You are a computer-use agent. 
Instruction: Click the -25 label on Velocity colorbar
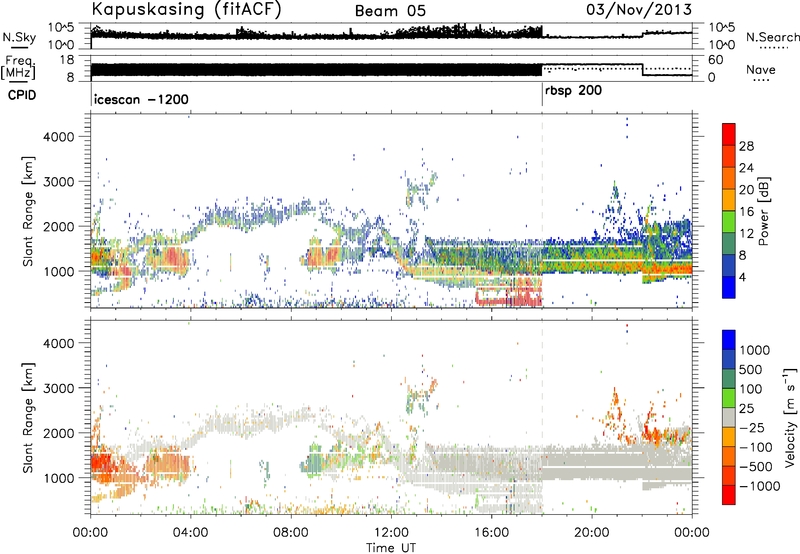click(x=752, y=427)
